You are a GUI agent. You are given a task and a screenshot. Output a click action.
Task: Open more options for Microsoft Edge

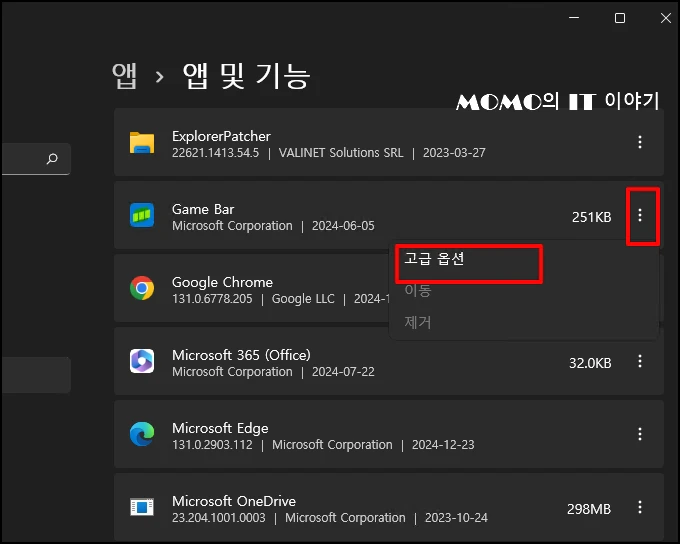pos(640,434)
